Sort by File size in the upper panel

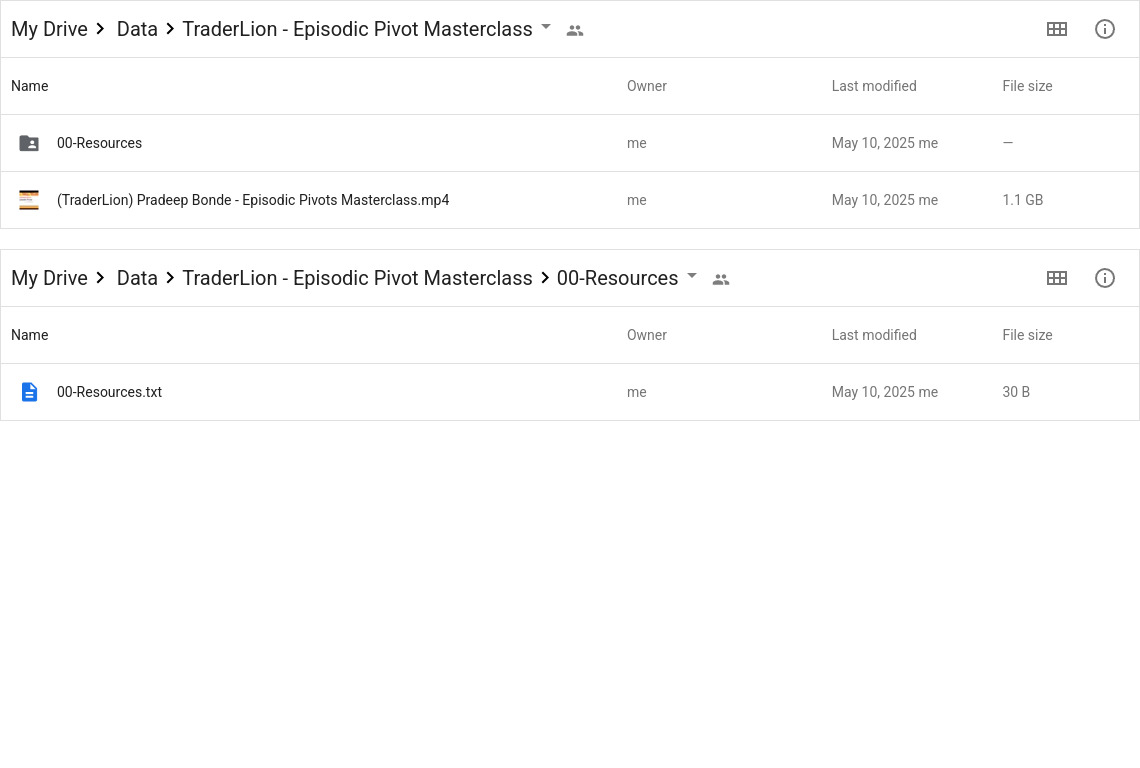click(x=1027, y=86)
